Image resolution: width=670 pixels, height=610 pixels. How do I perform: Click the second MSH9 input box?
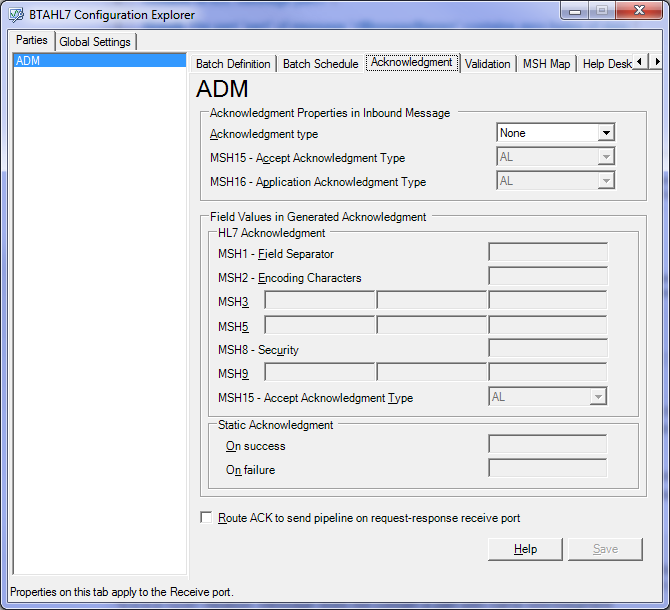click(432, 372)
